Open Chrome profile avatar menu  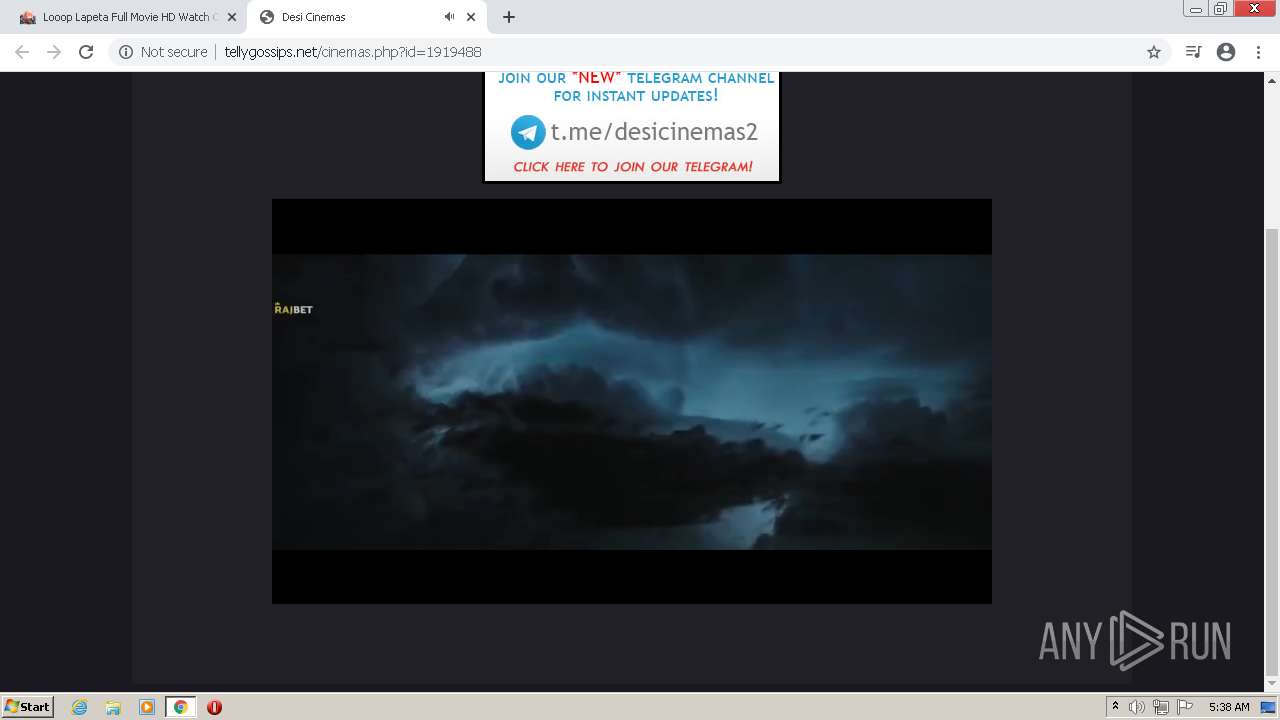(x=1226, y=52)
